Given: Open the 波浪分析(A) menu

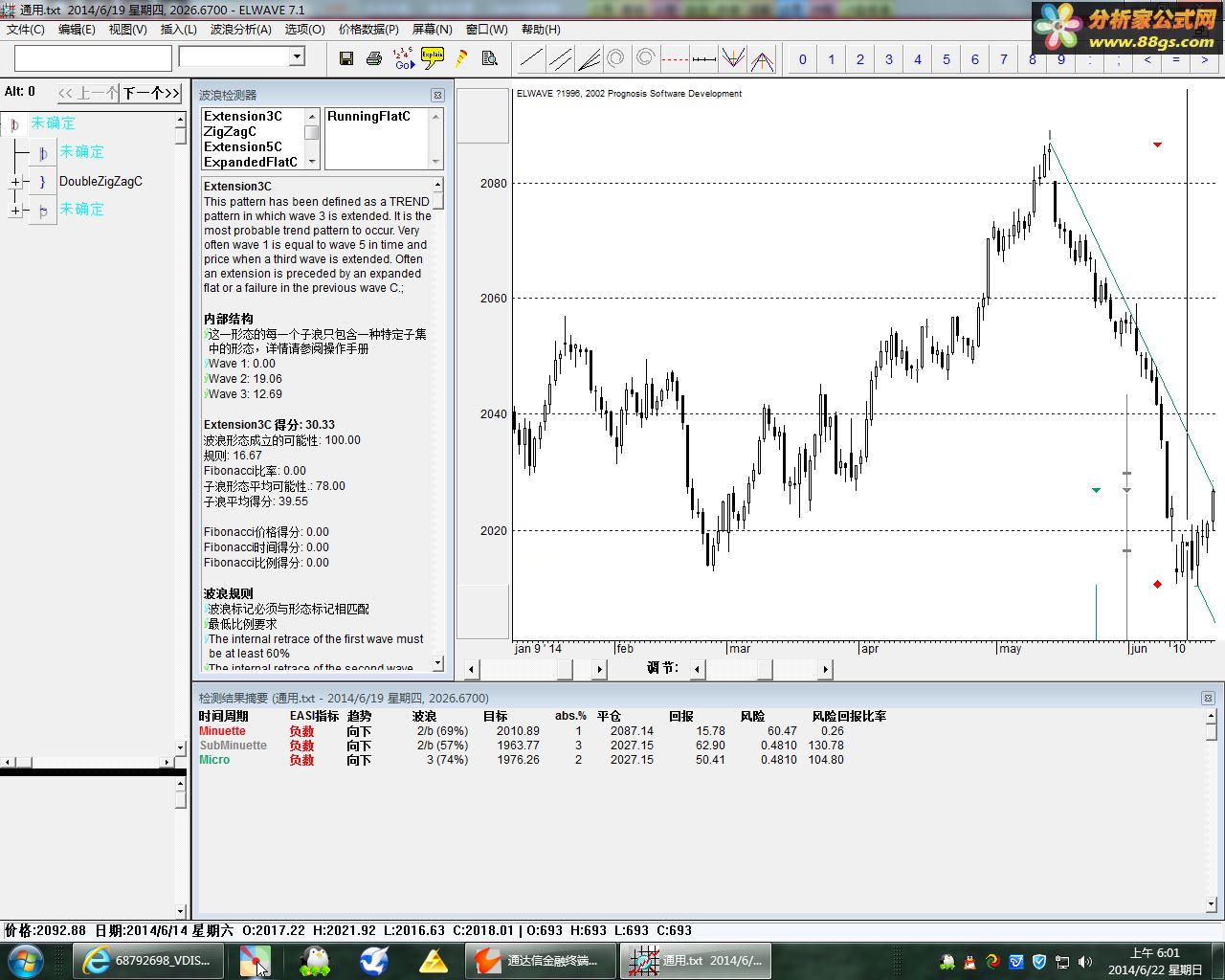Looking at the screenshot, I should (241, 30).
